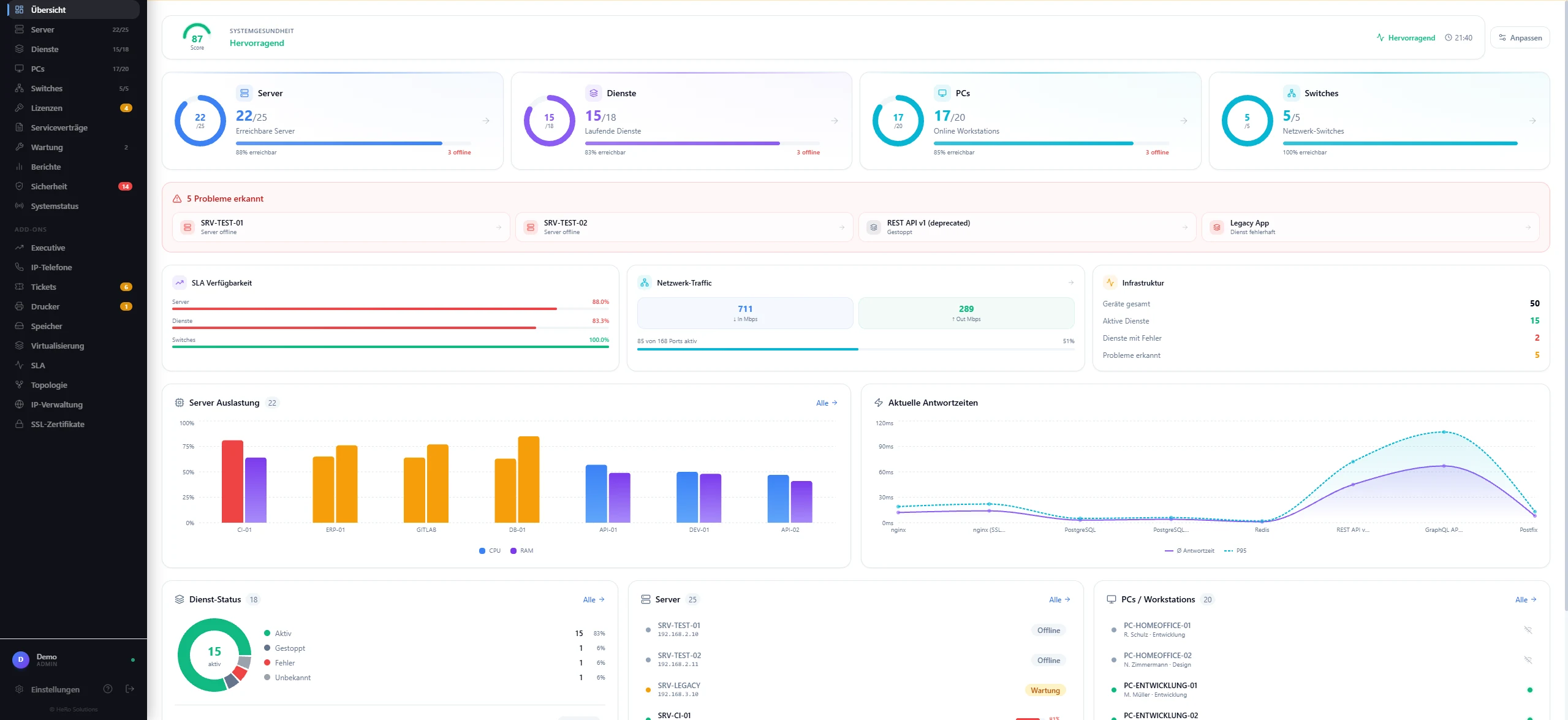Click the Wartung wrench icon

(x=20, y=147)
